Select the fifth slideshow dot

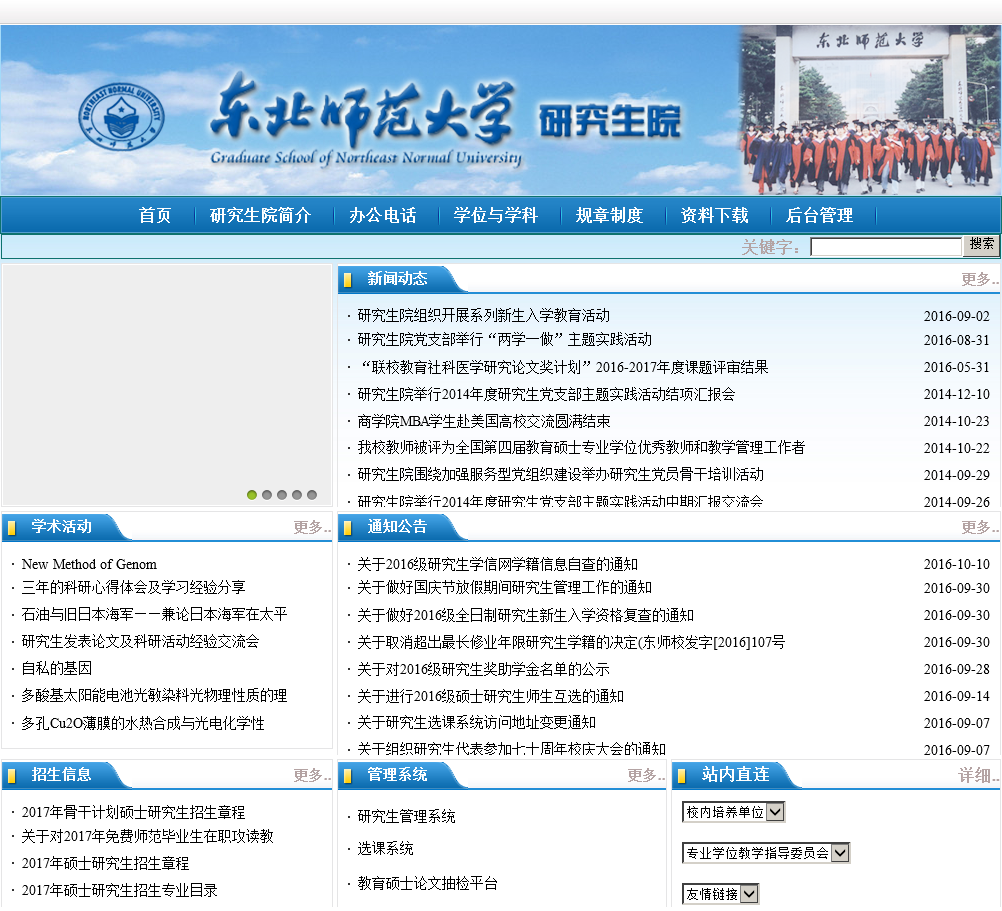point(312,494)
